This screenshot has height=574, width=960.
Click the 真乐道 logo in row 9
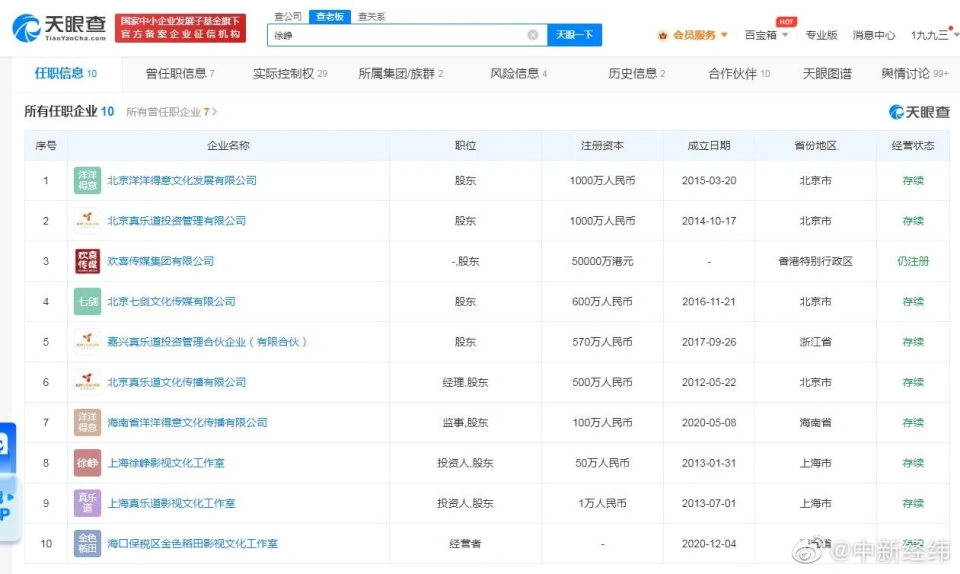point(87,503)
